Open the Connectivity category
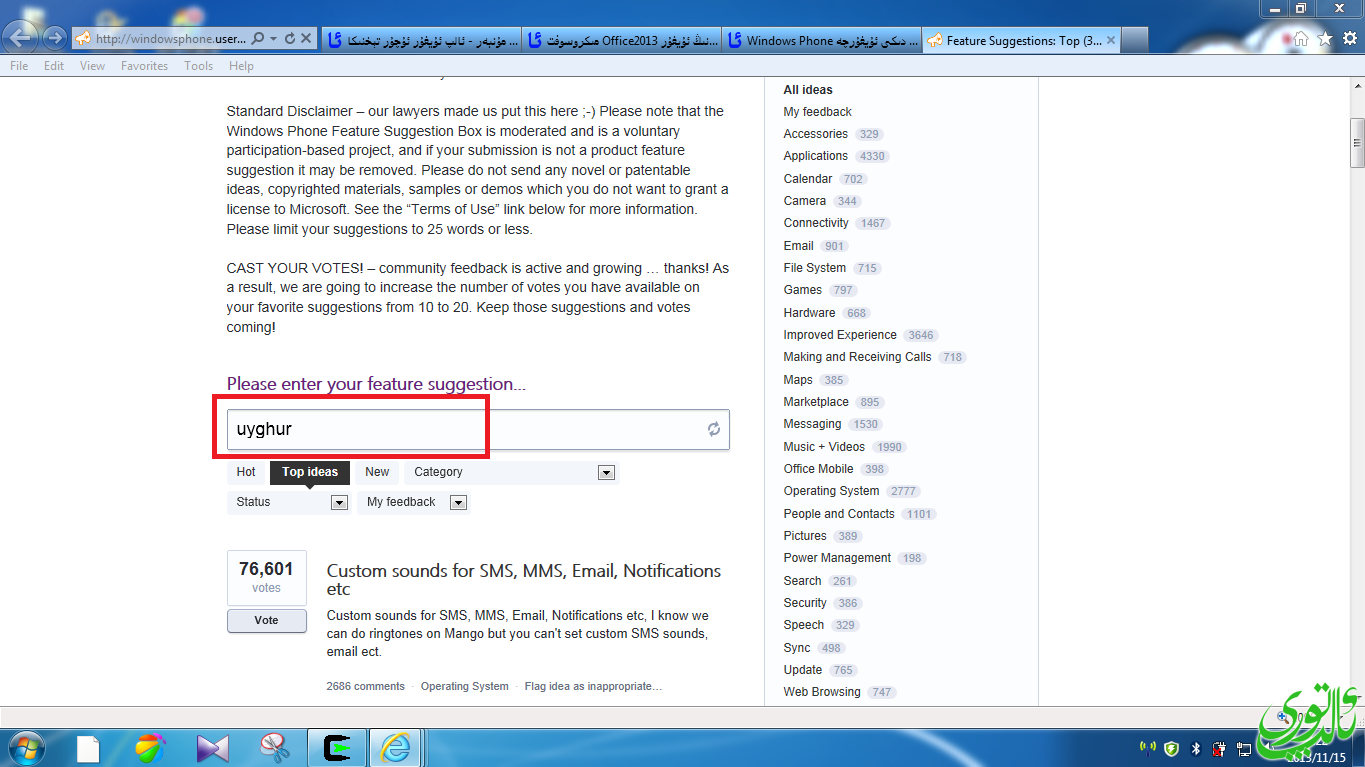Screen dimensions: 1365x767 click(x=816, y=223)
